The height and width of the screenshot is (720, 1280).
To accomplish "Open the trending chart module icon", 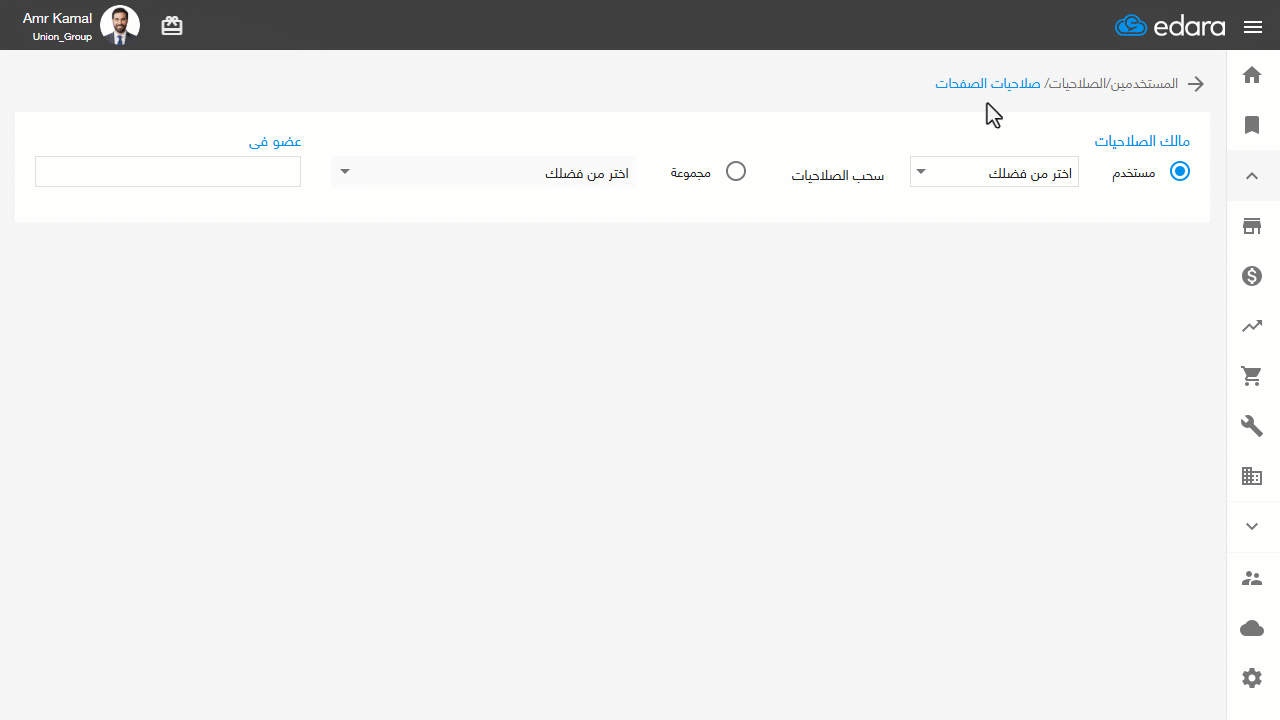I will click(1252, 326).
